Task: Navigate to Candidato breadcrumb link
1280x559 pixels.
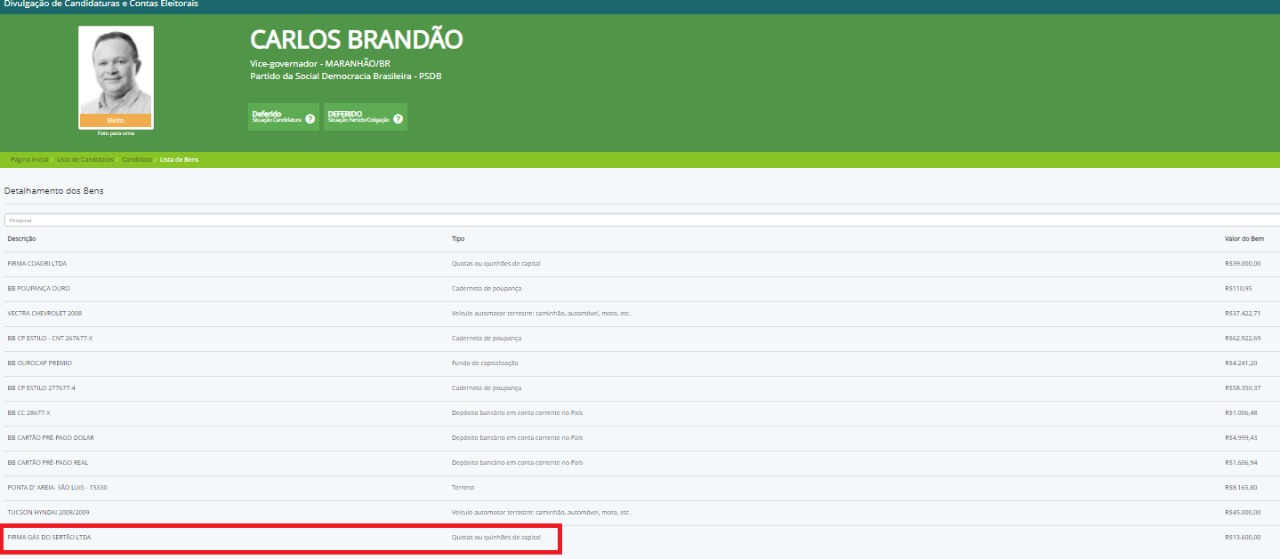Action: pos(137,160)
